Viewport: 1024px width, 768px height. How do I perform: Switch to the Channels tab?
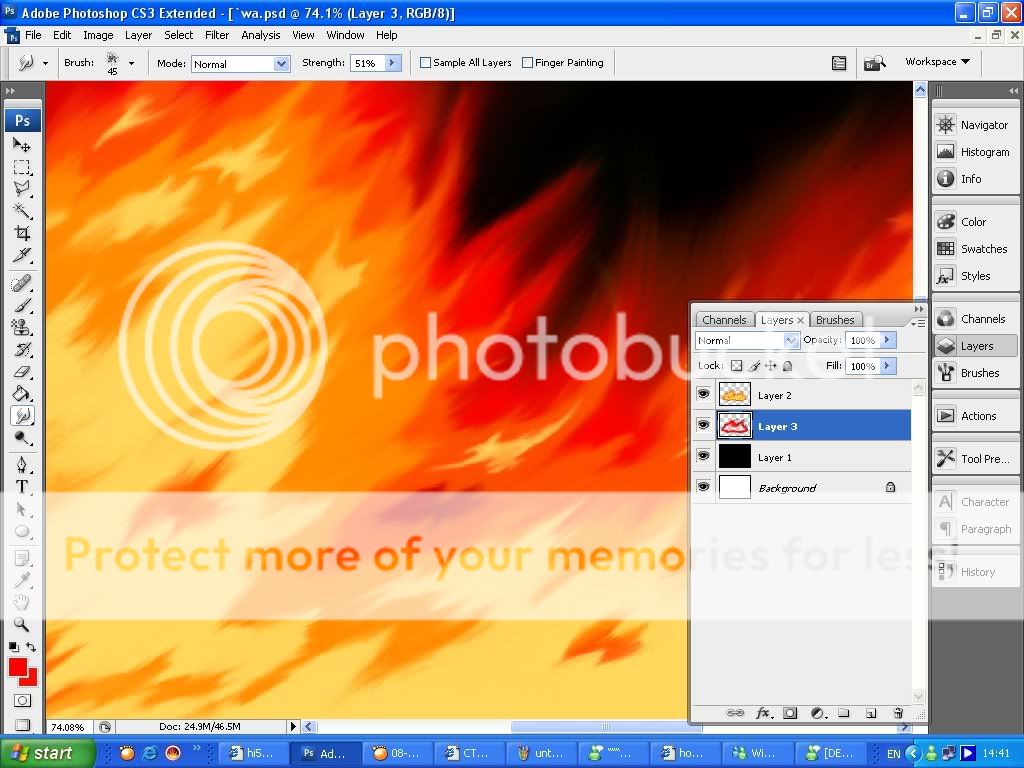pos(724,320)
